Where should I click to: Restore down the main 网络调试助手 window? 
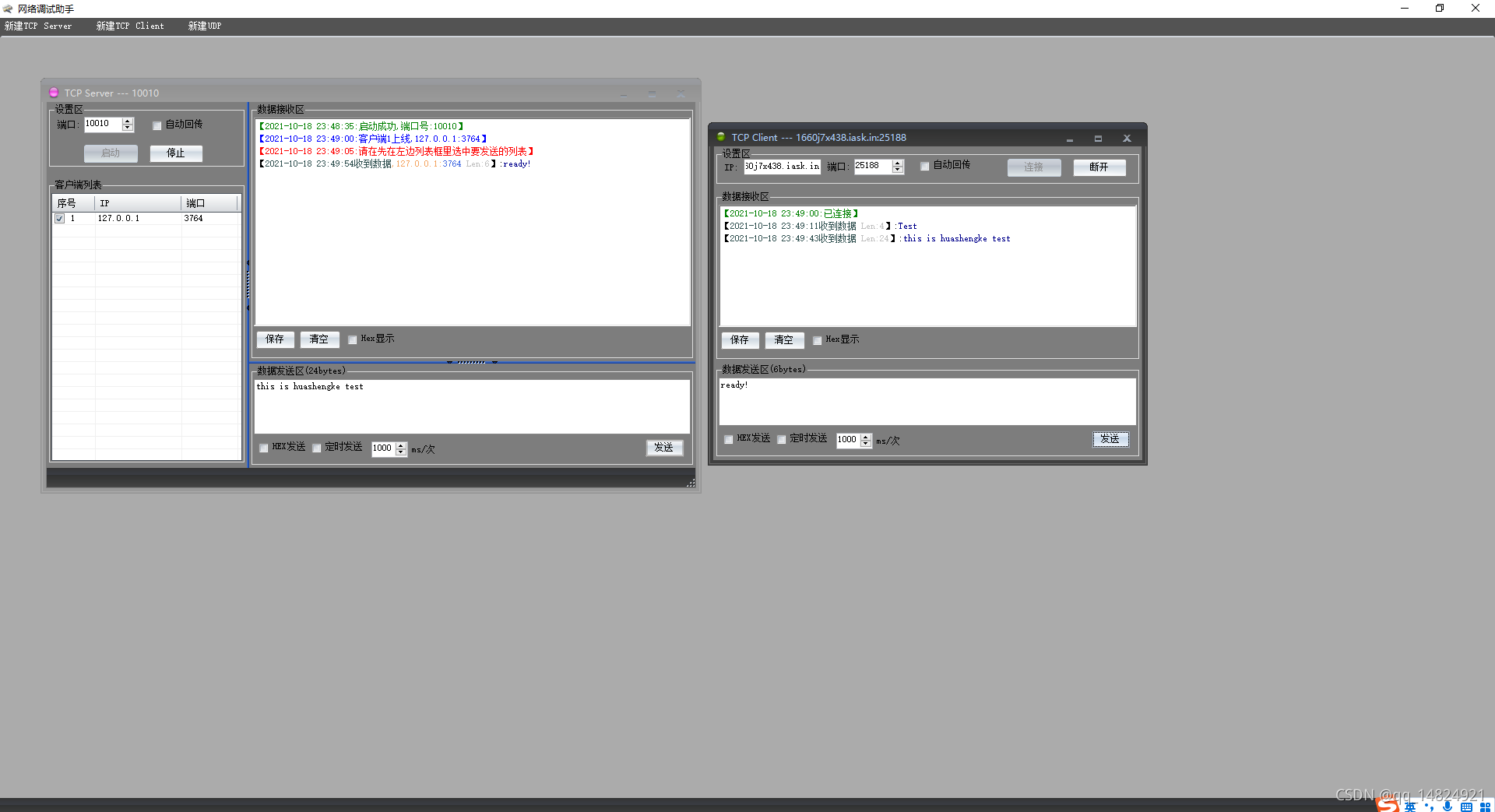tap(1440, 9)
